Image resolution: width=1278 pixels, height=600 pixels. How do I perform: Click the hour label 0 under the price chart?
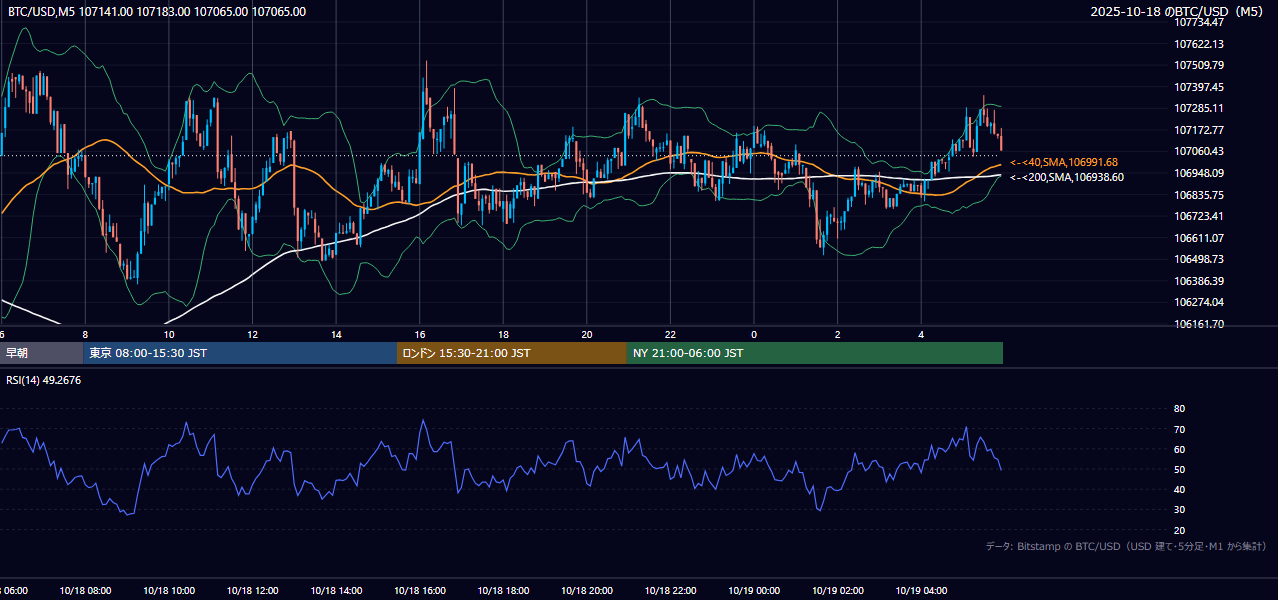pyautogui.click(x=754, y=335)
